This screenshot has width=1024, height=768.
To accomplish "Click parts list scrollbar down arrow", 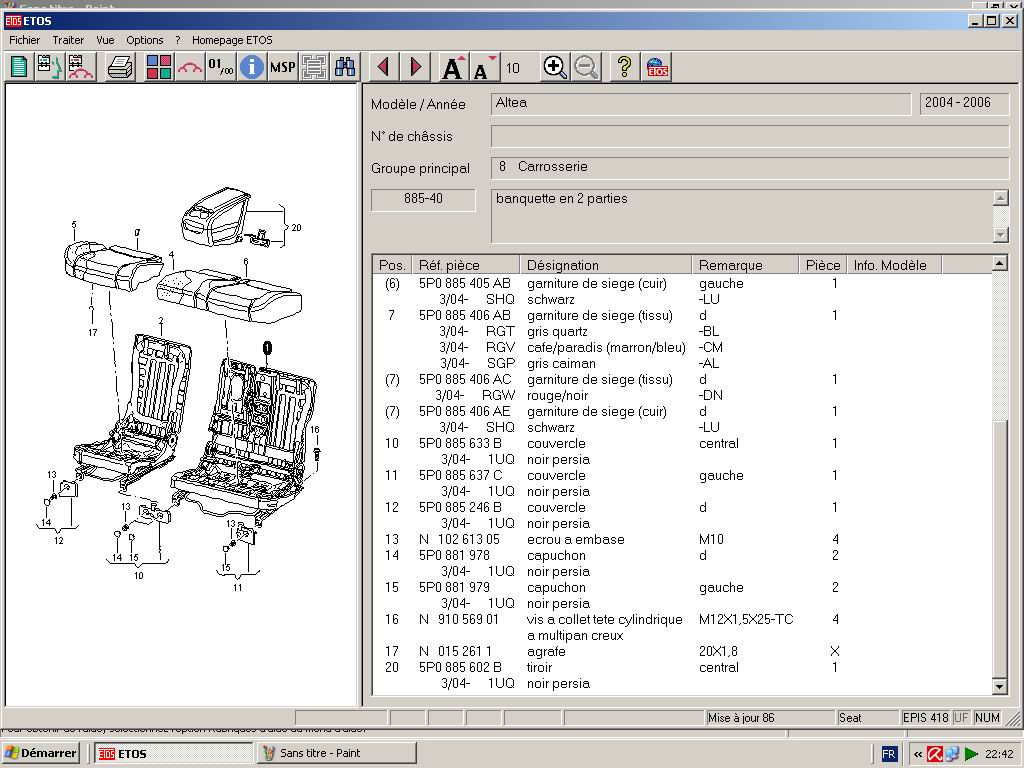I will pyautogui.click(x=999, y=686).
